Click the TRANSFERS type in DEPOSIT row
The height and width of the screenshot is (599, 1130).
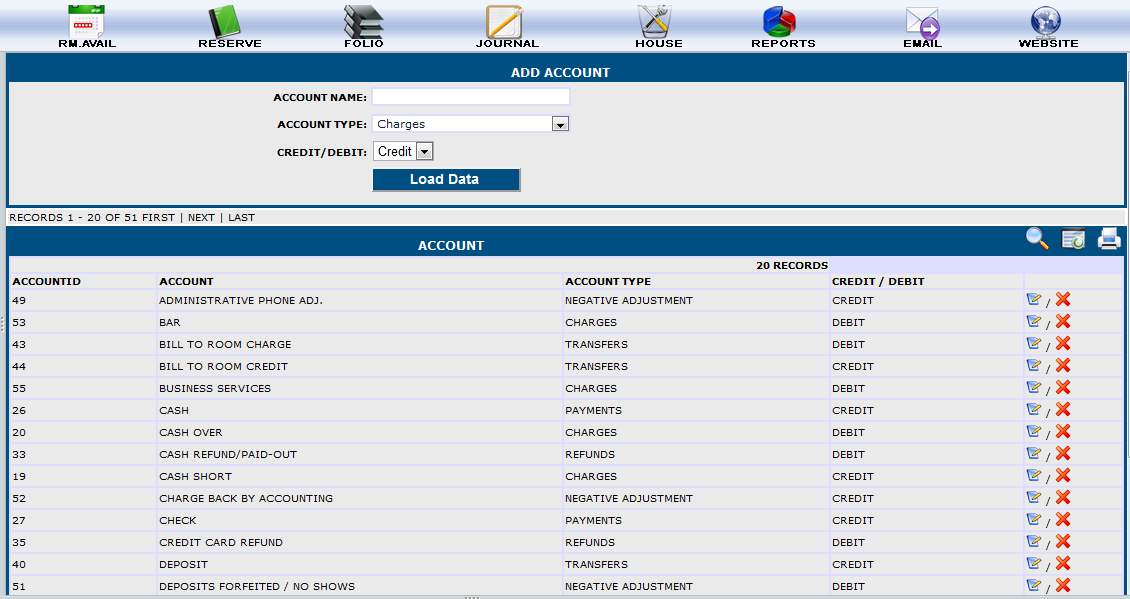(x=596, y=564)
